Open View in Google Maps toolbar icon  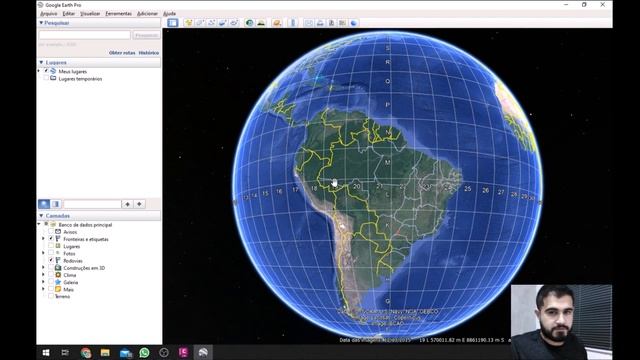pos(342,23)
